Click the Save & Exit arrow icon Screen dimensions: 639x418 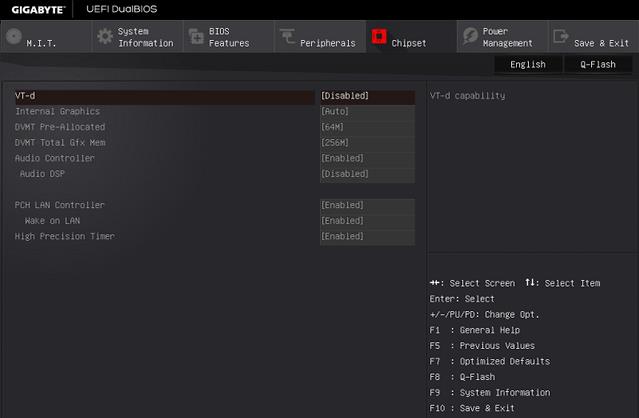pyautogui.click(x=560, y=37)
